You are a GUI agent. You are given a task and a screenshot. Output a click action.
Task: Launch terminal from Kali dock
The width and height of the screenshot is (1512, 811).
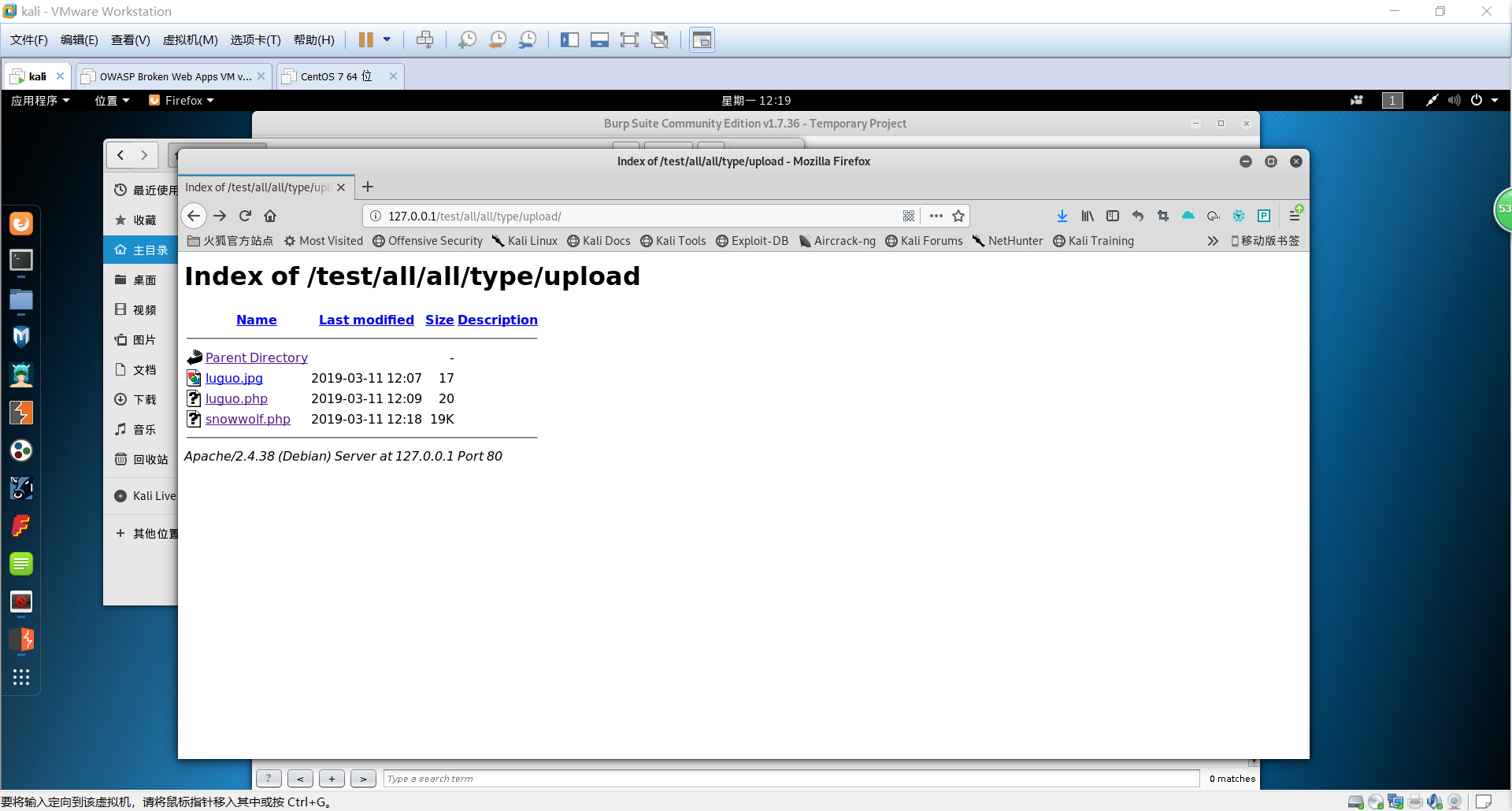pos(21,261)
